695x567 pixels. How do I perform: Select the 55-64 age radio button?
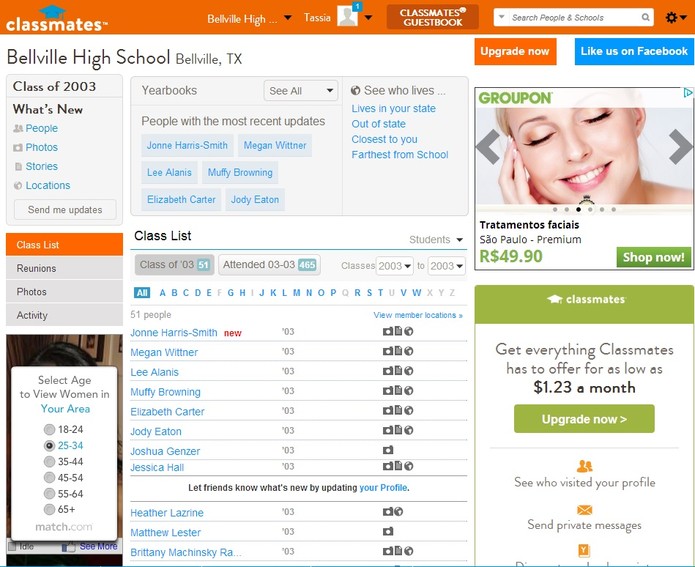click(x=49, y=493)
